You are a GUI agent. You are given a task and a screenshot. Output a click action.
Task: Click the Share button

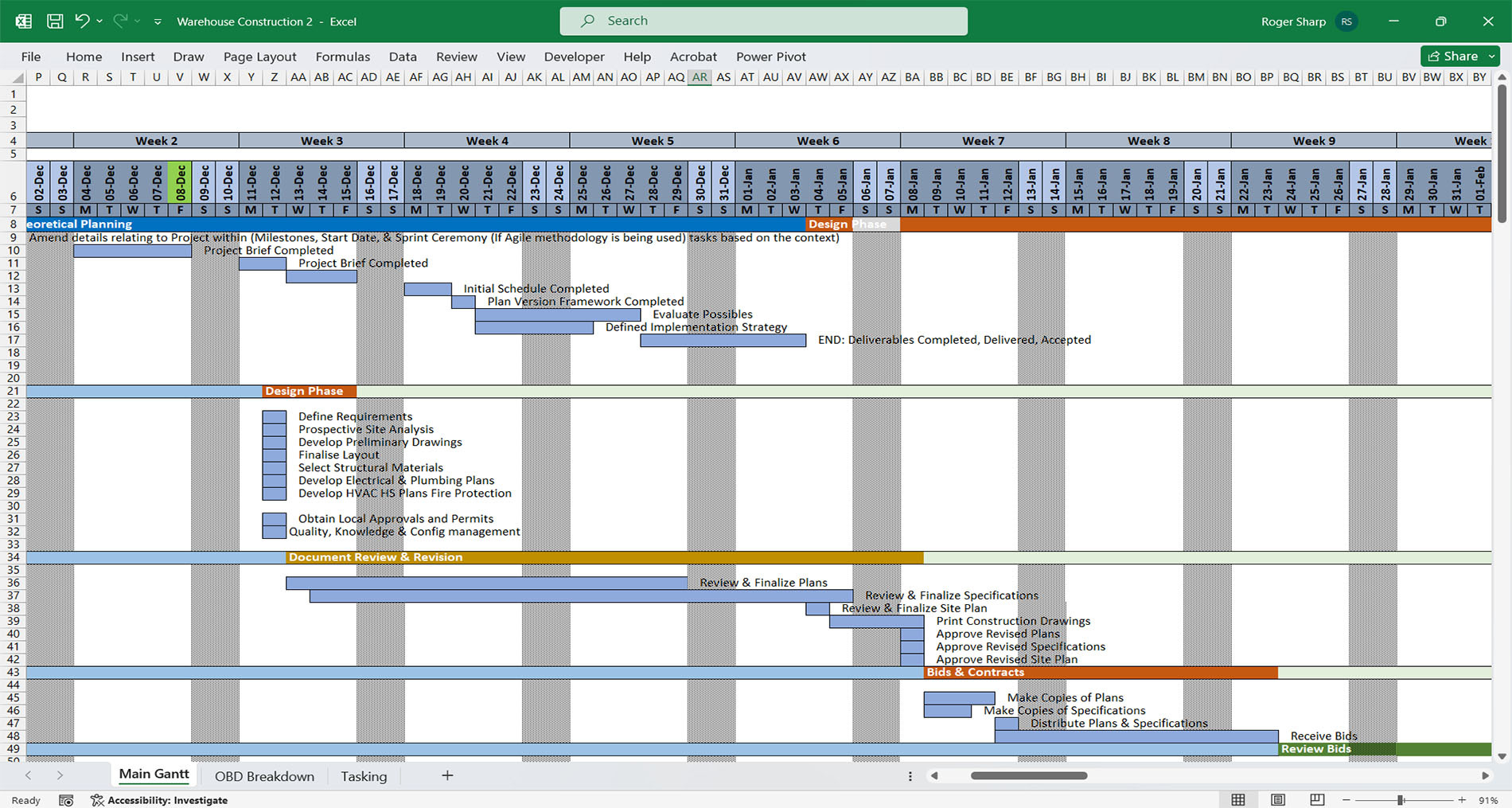[x=1453, y=56]
